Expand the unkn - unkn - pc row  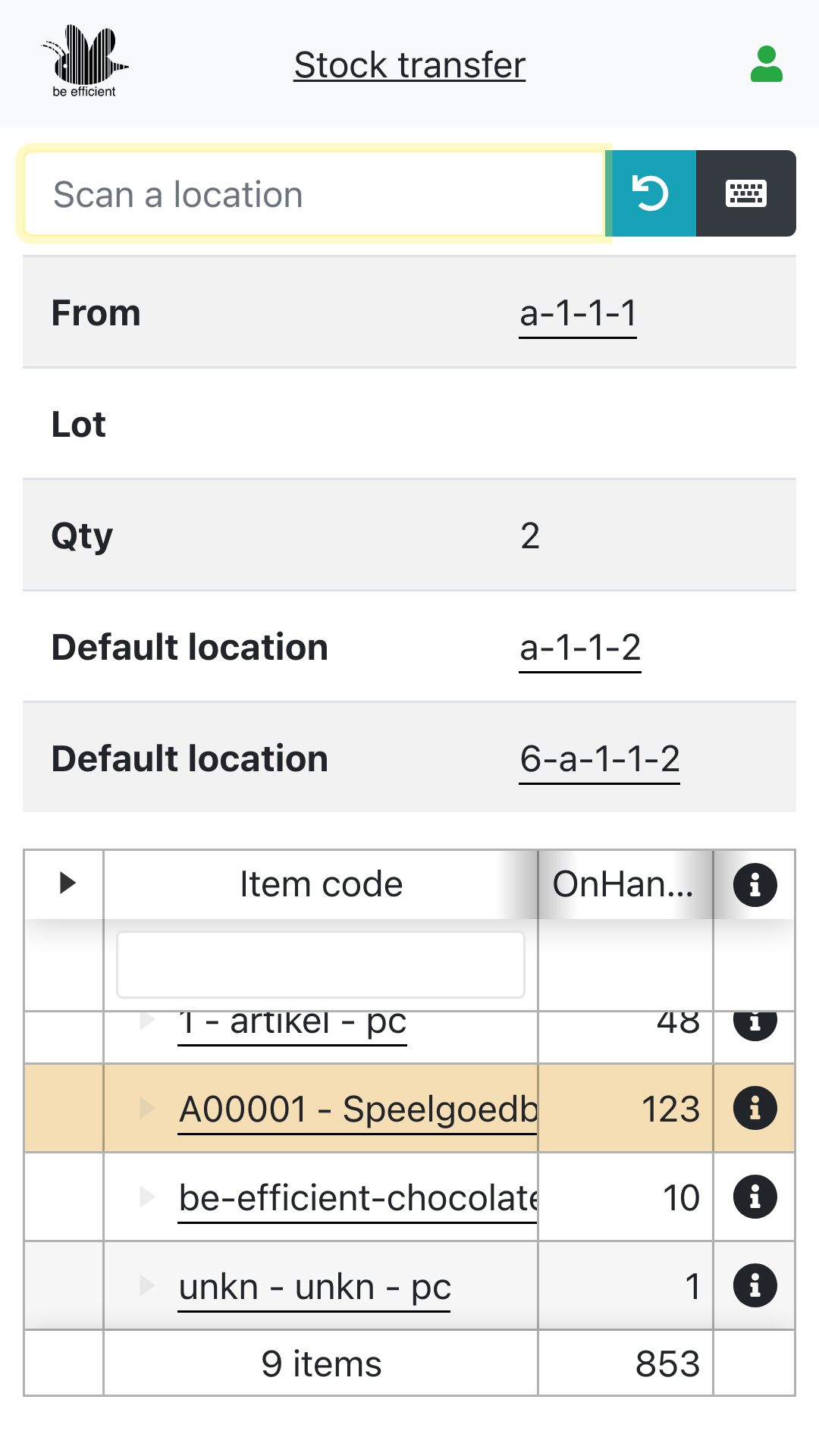click(148, 1286)
